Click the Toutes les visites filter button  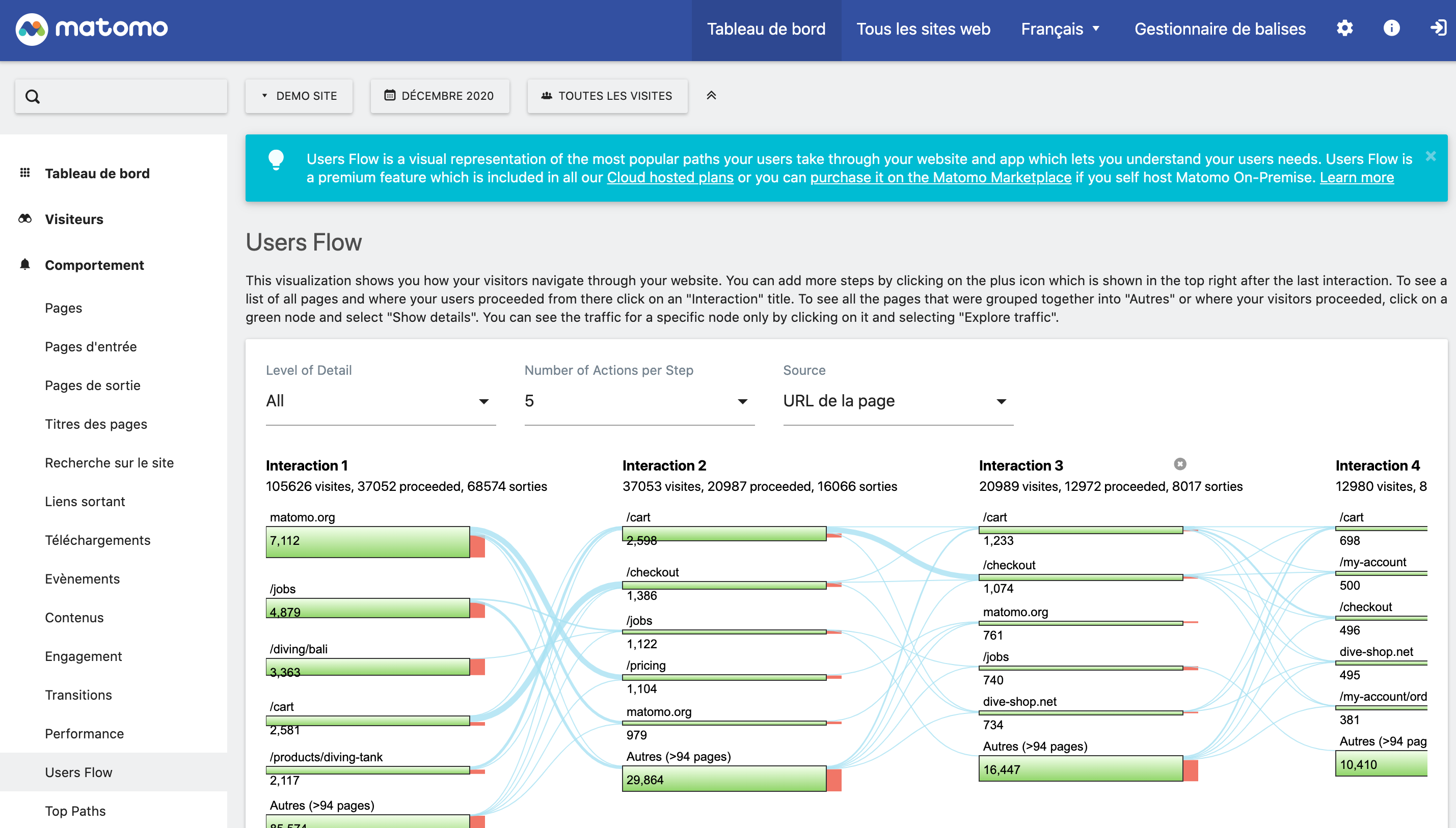pyautogui.click(x=606, y=95)
